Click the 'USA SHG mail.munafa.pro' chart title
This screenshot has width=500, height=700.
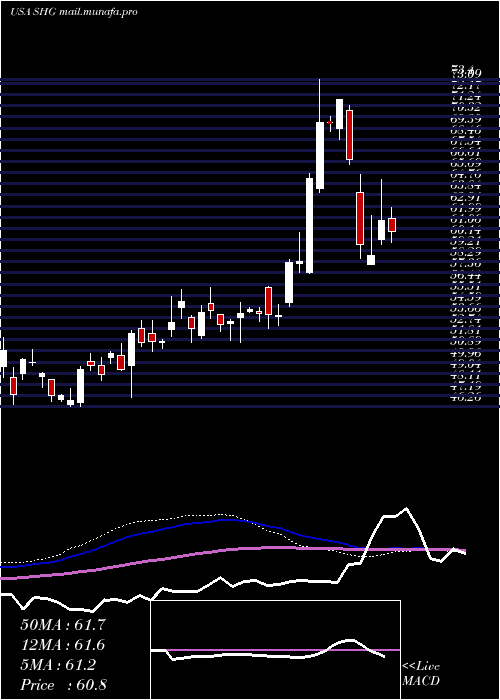[74, 12]
